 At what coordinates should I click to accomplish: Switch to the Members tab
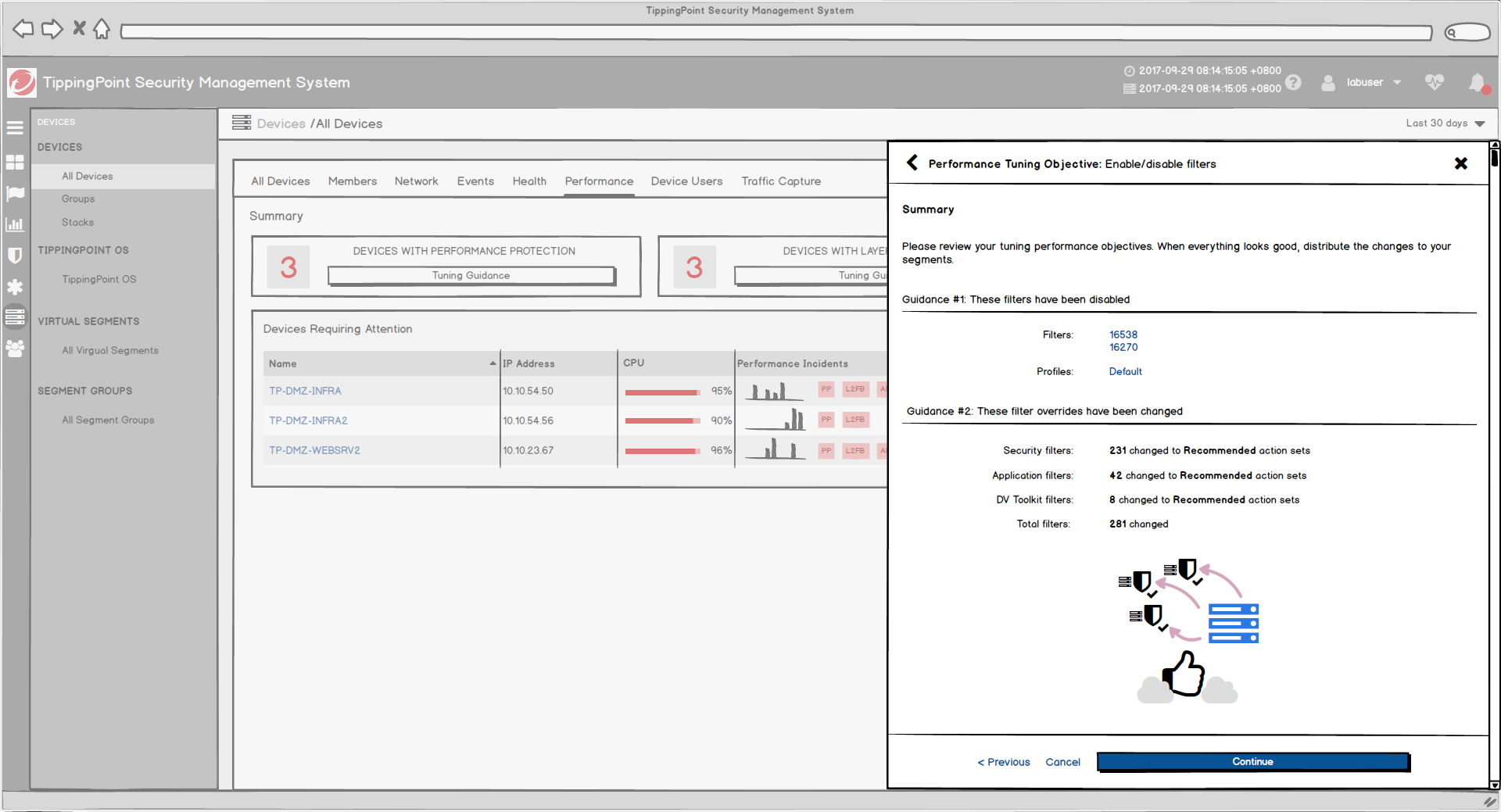(x=353, y=181)
